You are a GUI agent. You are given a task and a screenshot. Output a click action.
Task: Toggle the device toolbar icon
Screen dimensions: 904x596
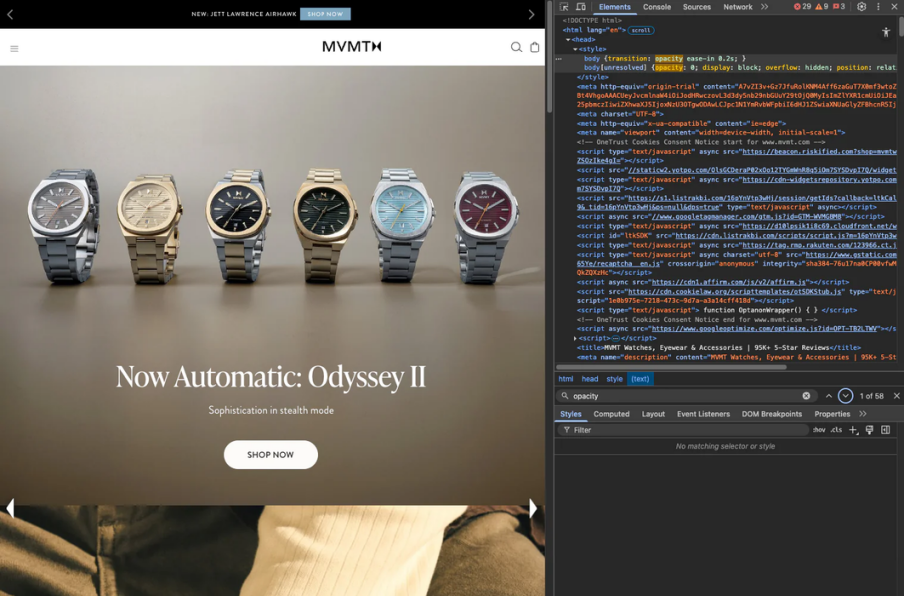(581, 7)
